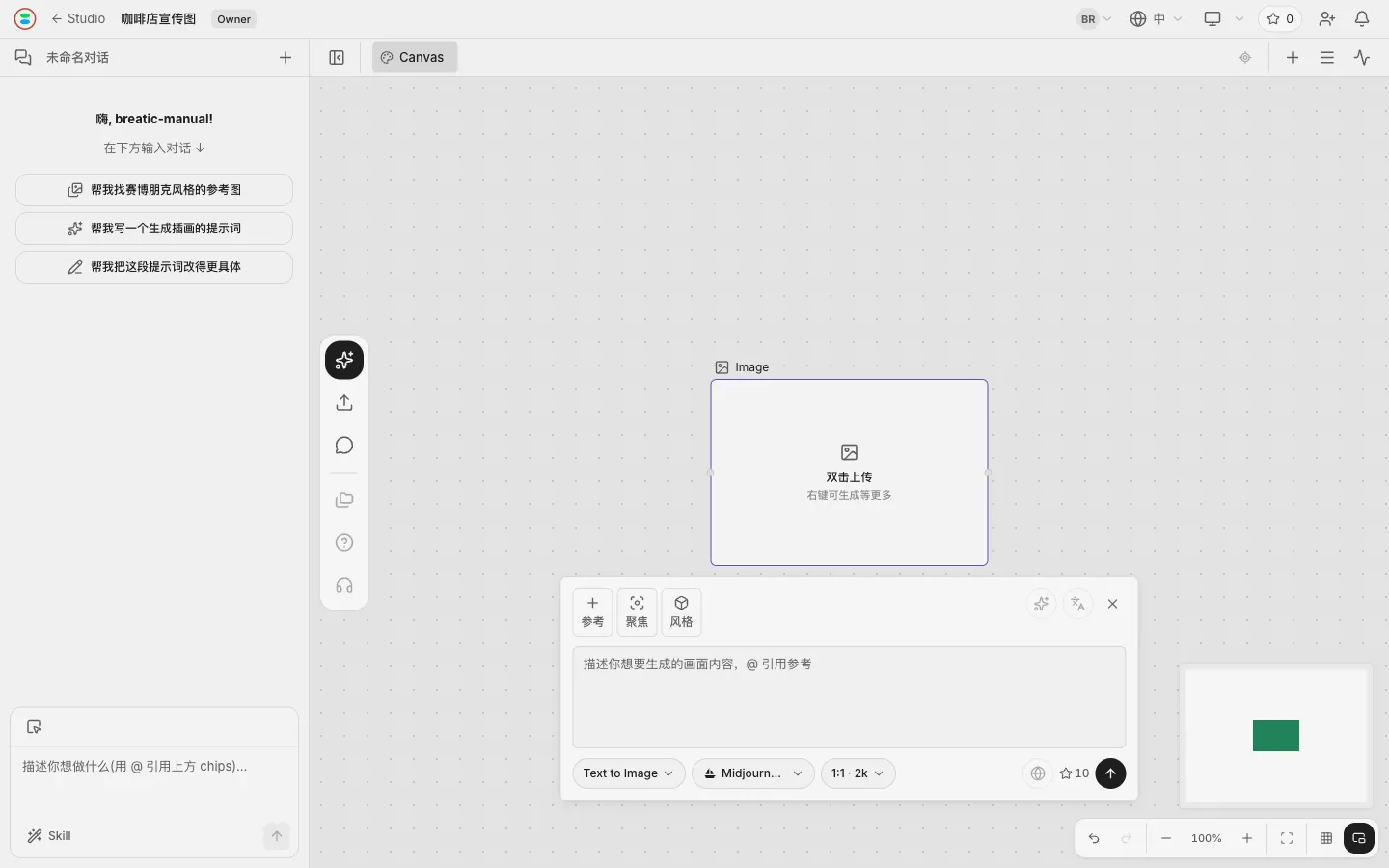Image resolution: width=1389 pixels, height=868 pixels.
Task: Toggle the globe visibility option in prompt panel
Action: [x=1038, y=773]
